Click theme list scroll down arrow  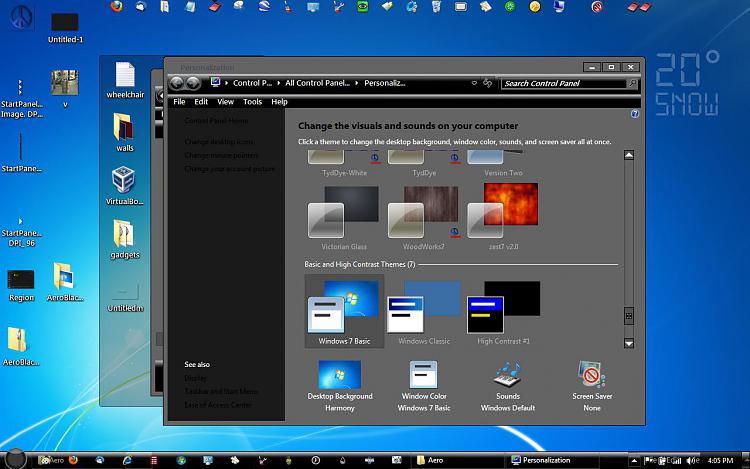tap(629, 343)
